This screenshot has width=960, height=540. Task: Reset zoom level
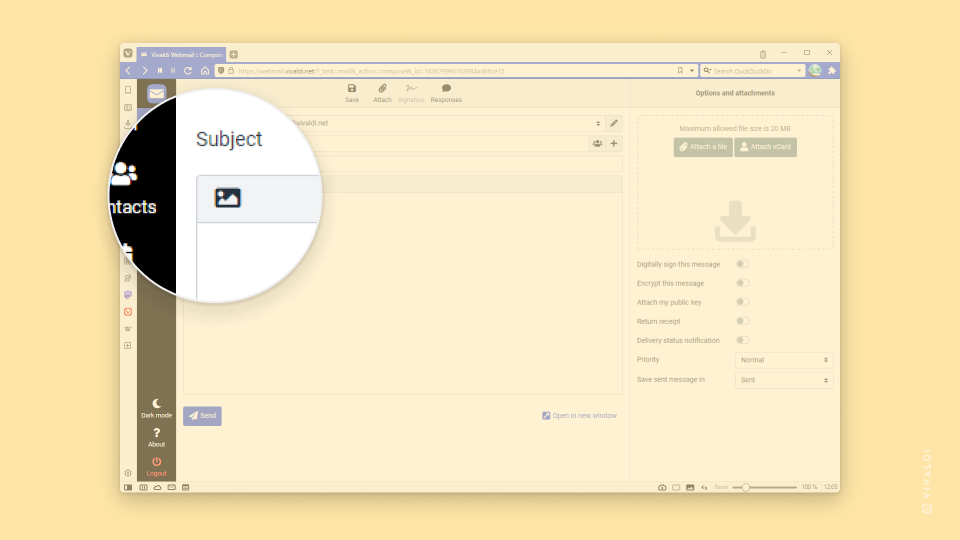coord(721,487)
